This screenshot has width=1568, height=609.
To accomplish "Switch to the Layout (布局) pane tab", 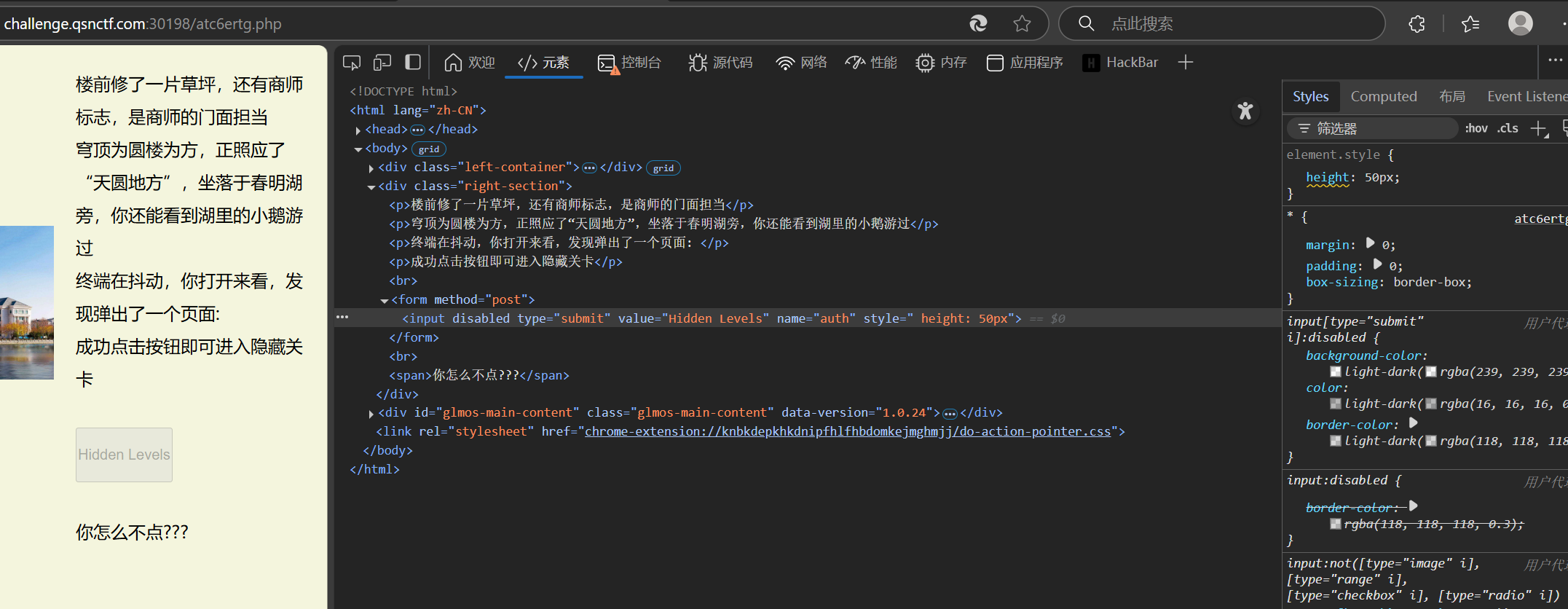I will coord(1452,96).
